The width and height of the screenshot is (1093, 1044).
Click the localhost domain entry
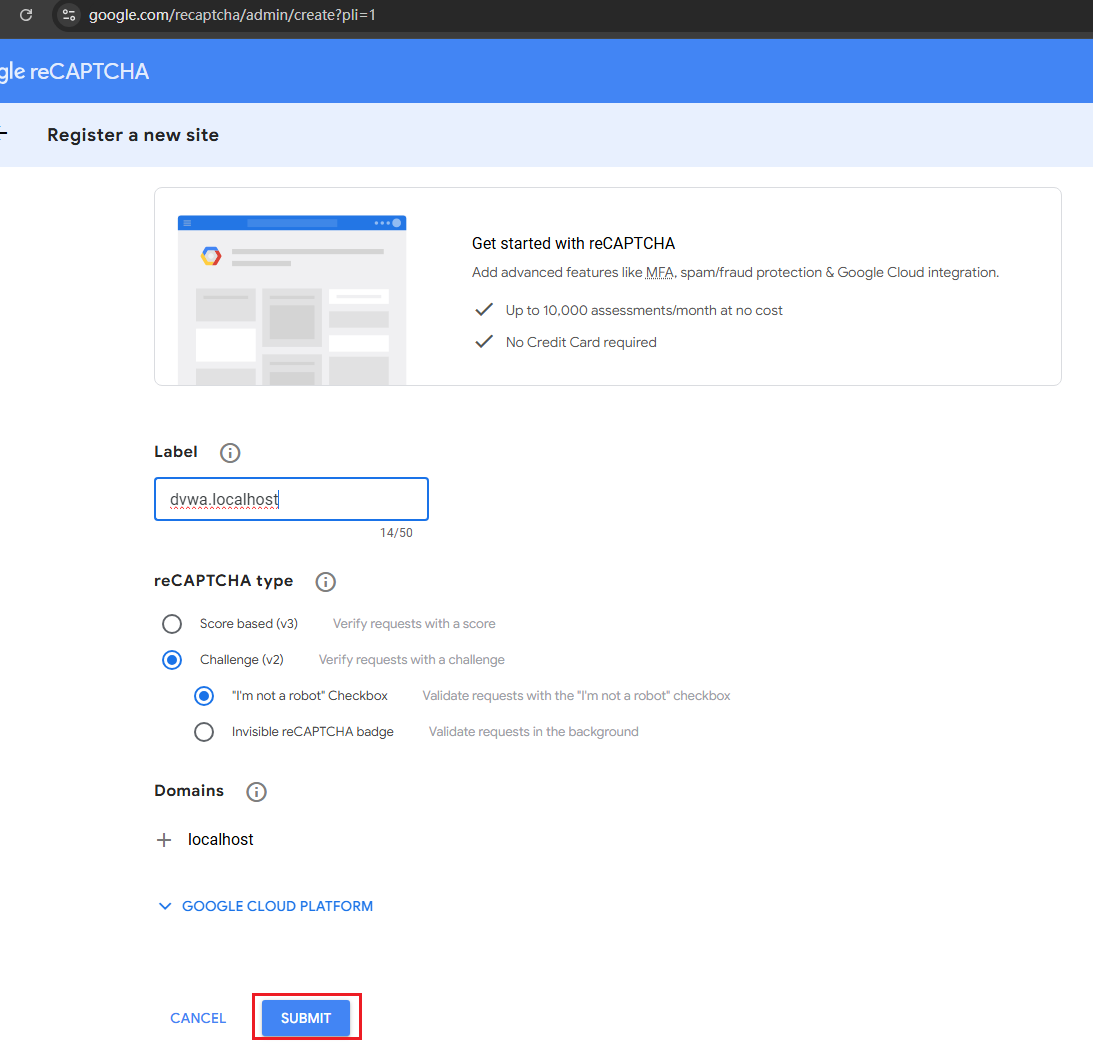[220, 839]
